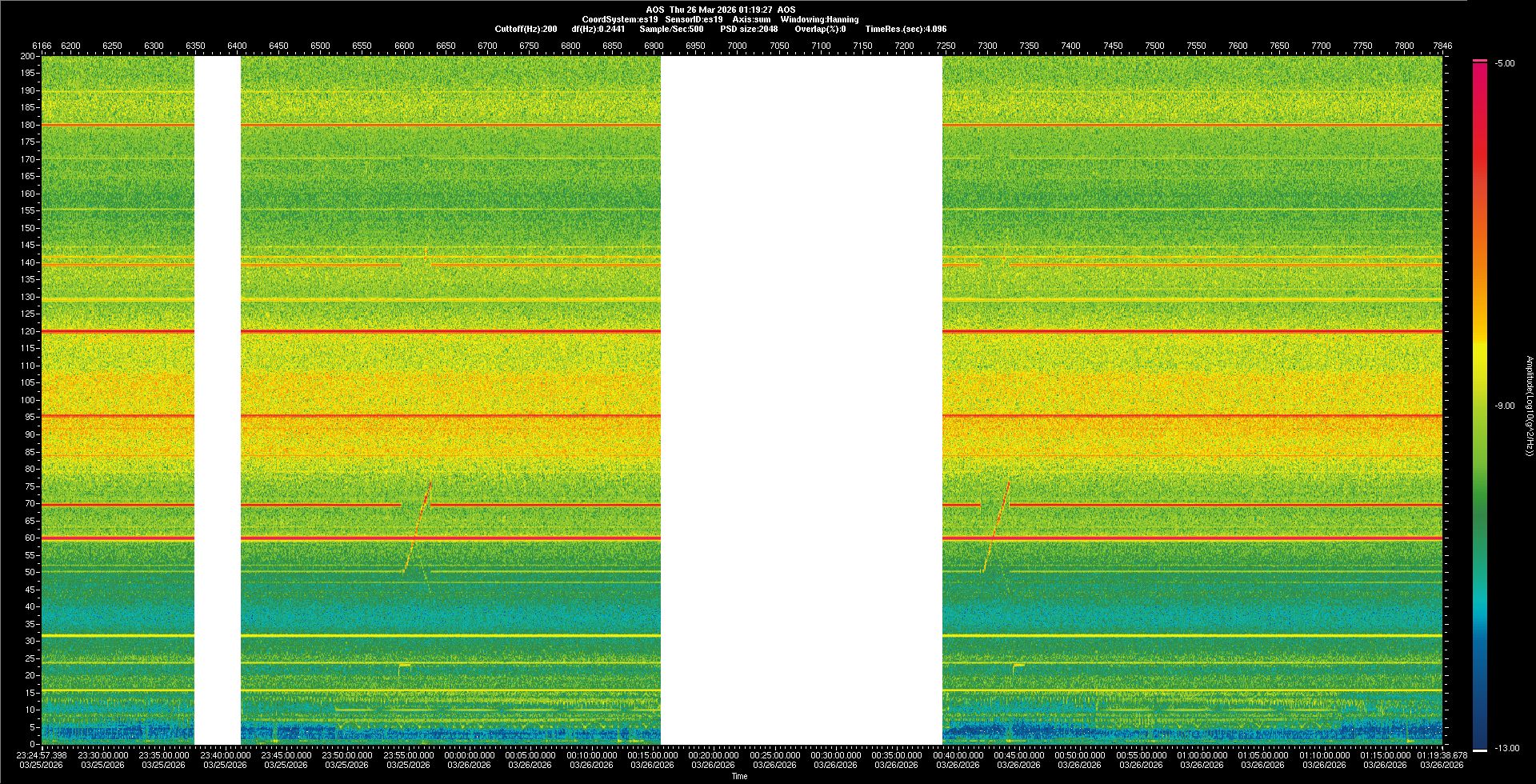Click the 200 Hz label on frequency axis
Screen dimensions: 1536x784
[27, 56]
